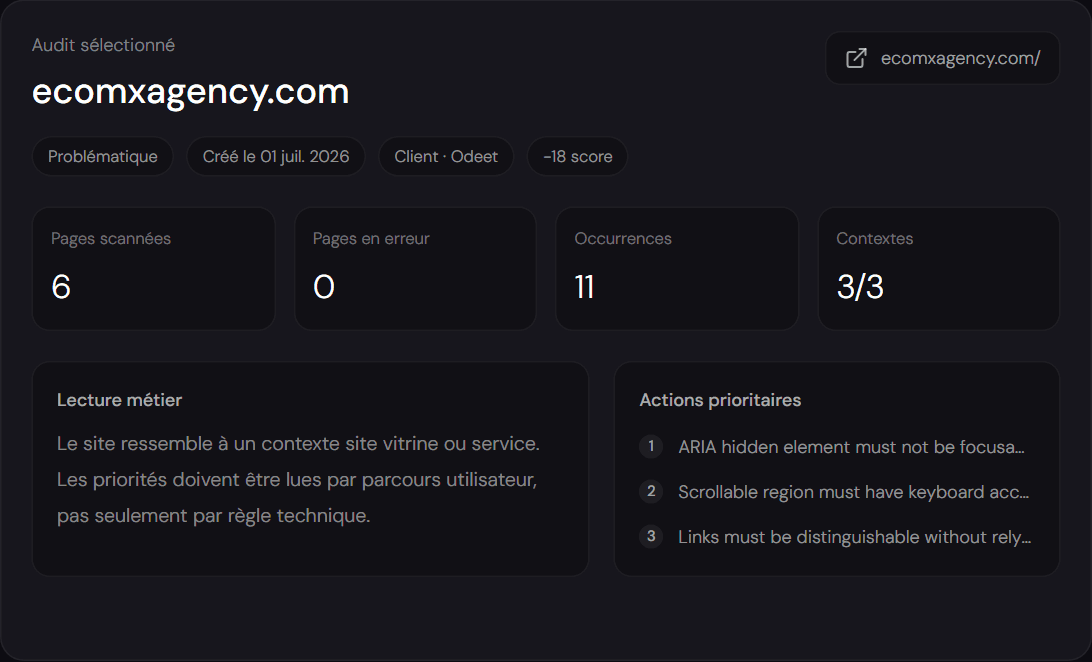Click the number 3 priority badge
Image resolution: width=1092 pixels, height=662 pixels.
(x=651, y=536)
